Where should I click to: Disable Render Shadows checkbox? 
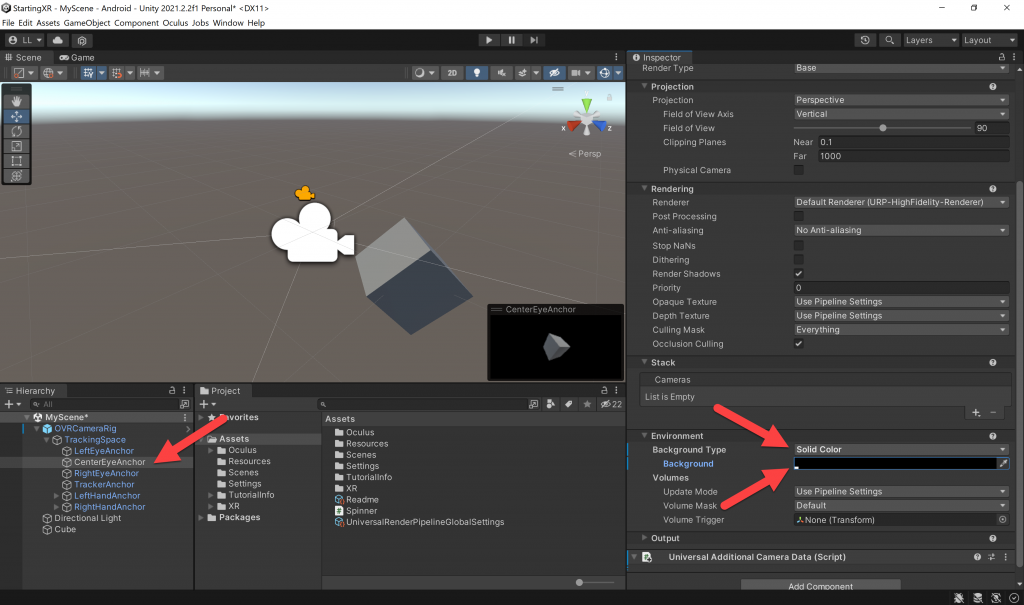pyautogui.click(x=798, y=274)
